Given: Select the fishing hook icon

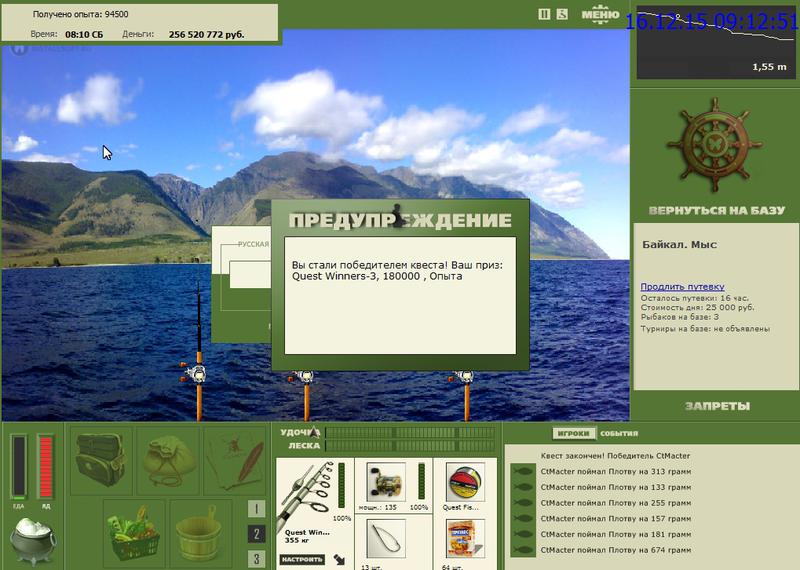Looking at the screenshot, I should pos(386,539).
